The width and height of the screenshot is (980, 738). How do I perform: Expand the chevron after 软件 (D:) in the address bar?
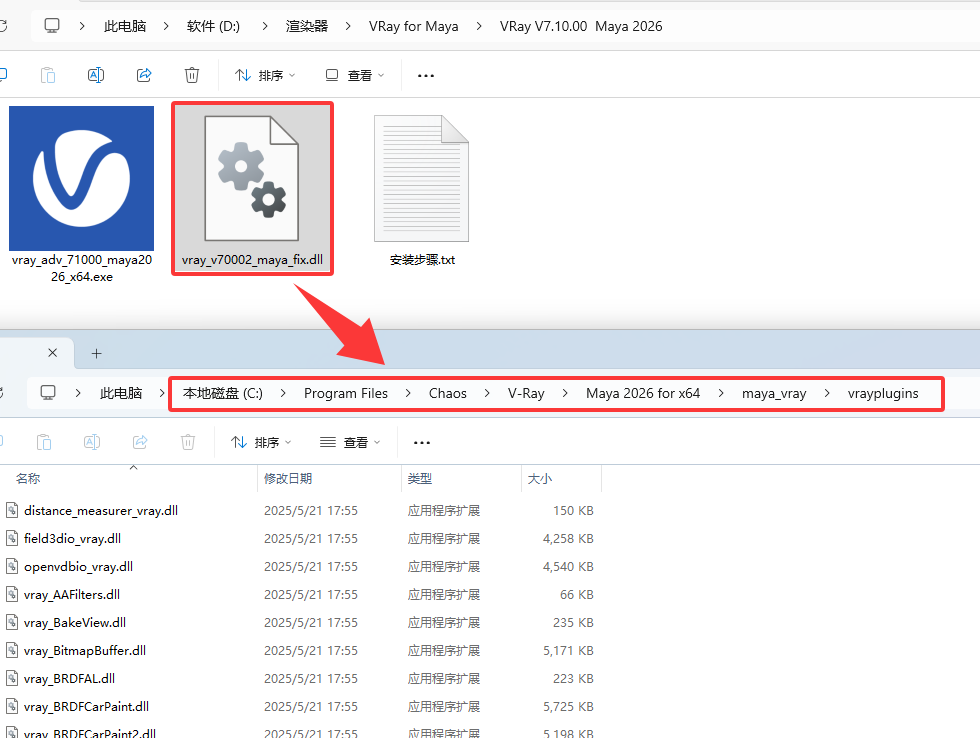click(x=265, y=26)
